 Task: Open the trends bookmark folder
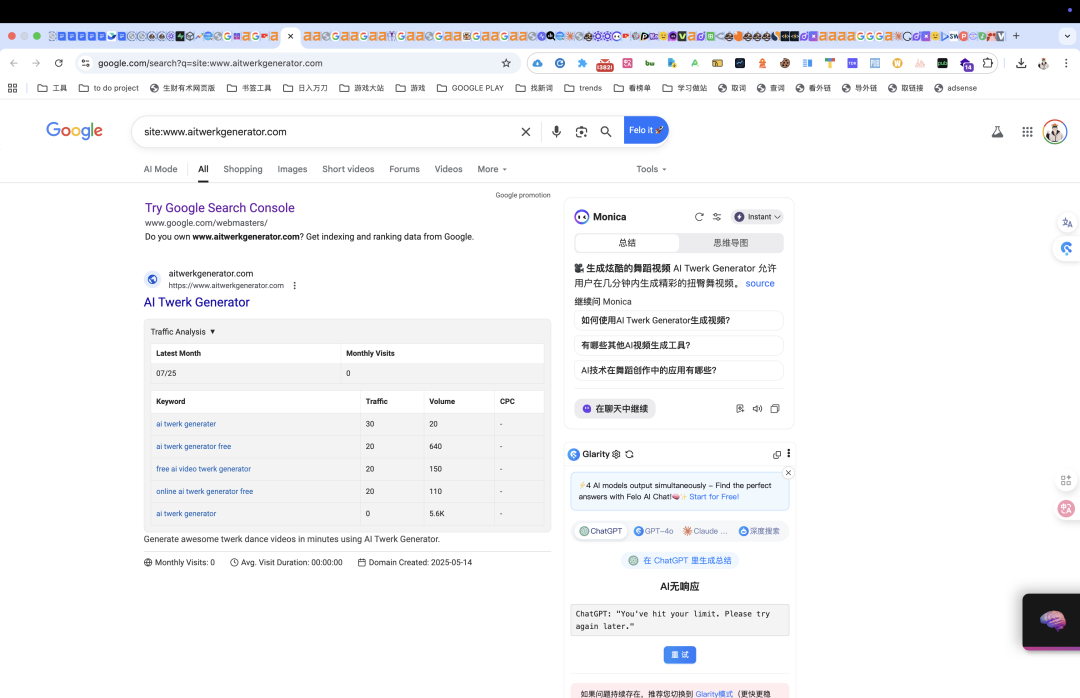pyautogui.click(x=583, y=88)
